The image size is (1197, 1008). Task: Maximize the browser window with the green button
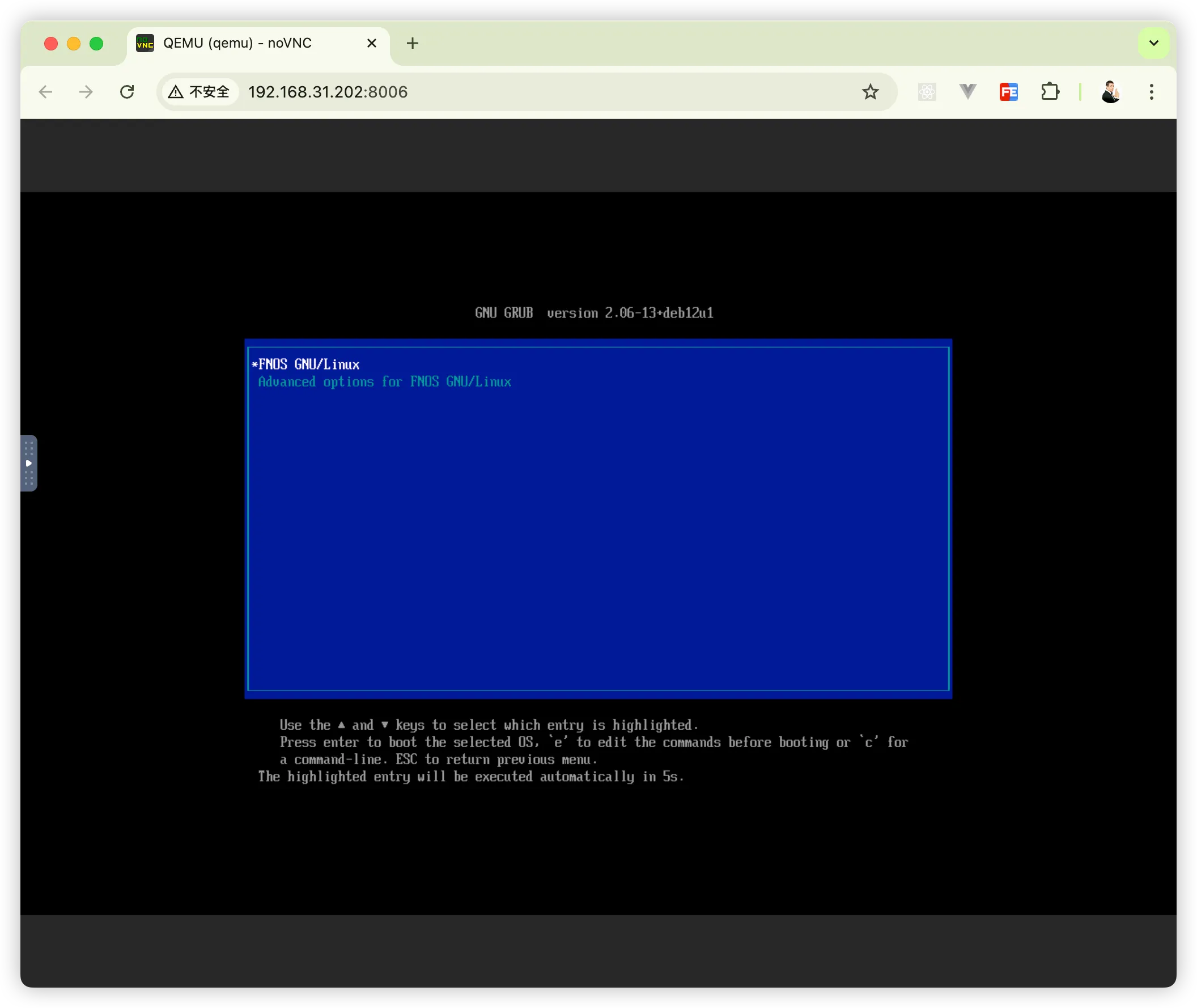[x=96, y=44]
